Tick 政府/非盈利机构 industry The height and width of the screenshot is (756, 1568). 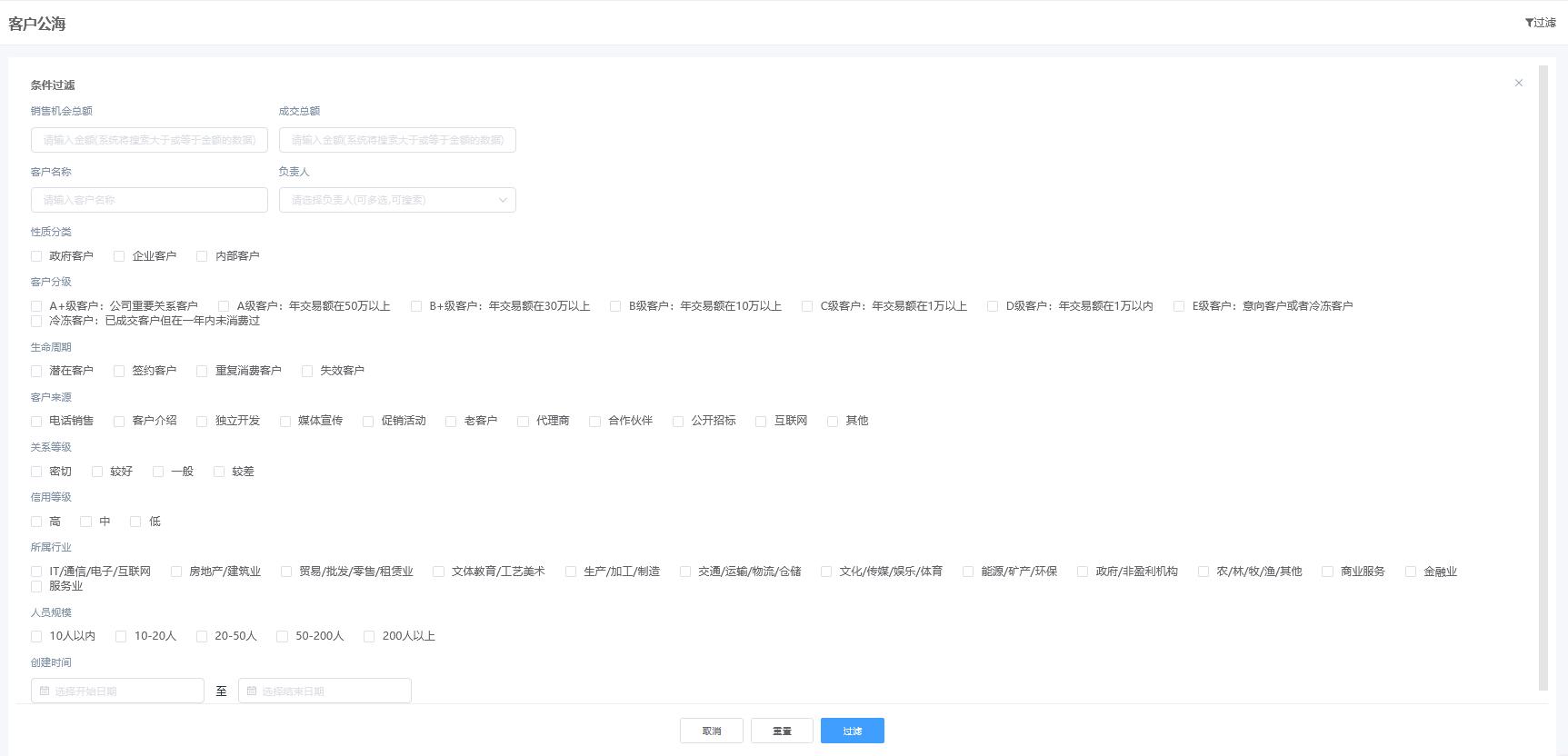[1083, 572]
